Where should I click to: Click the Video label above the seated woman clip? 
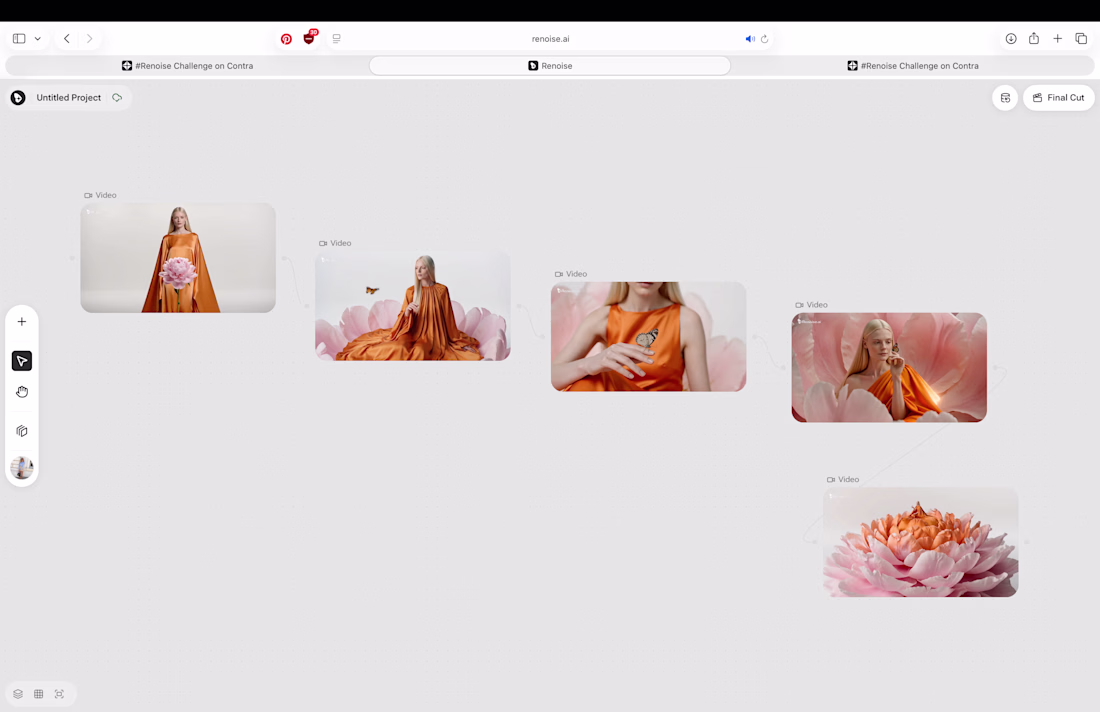[335, 243]
